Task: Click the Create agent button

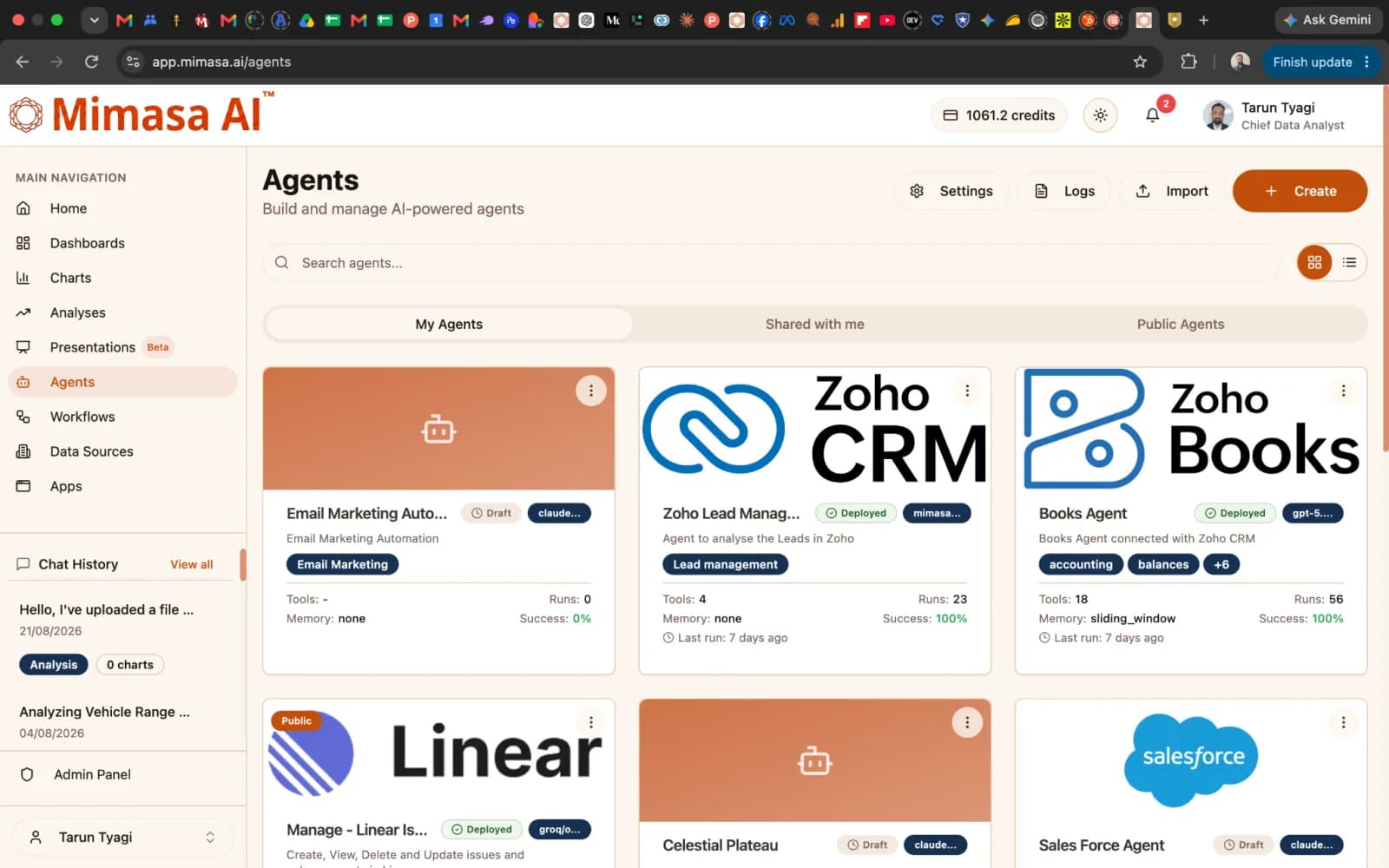Action: [1300, 191]
